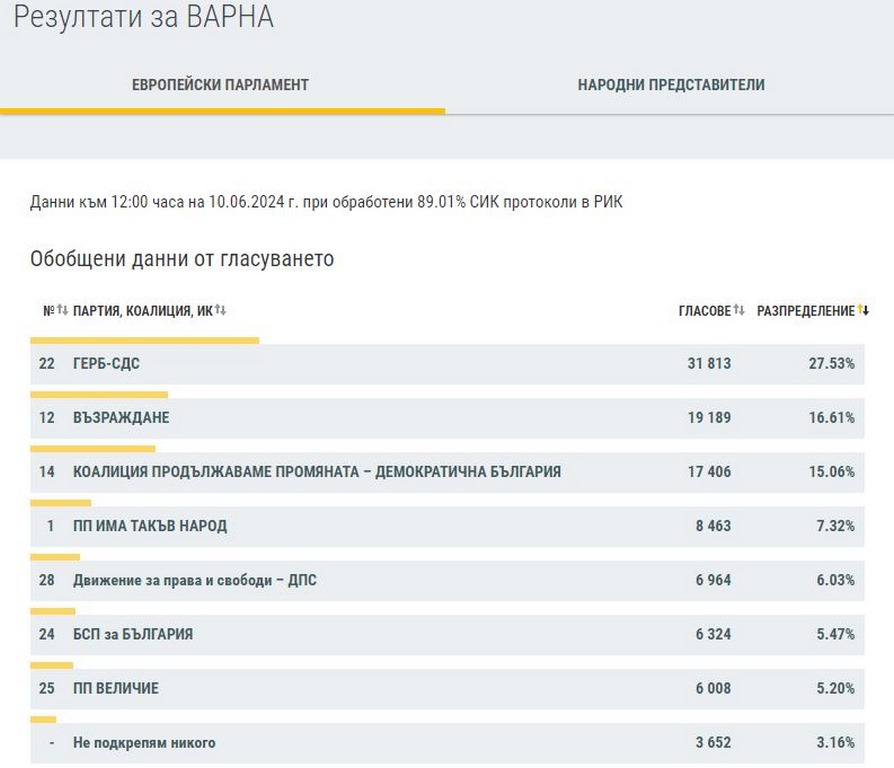The width and height of the screenshot is (894, 768).
Task: Select the ПП ВЕЛИЧИЕ party name
Action: point(116,688)
